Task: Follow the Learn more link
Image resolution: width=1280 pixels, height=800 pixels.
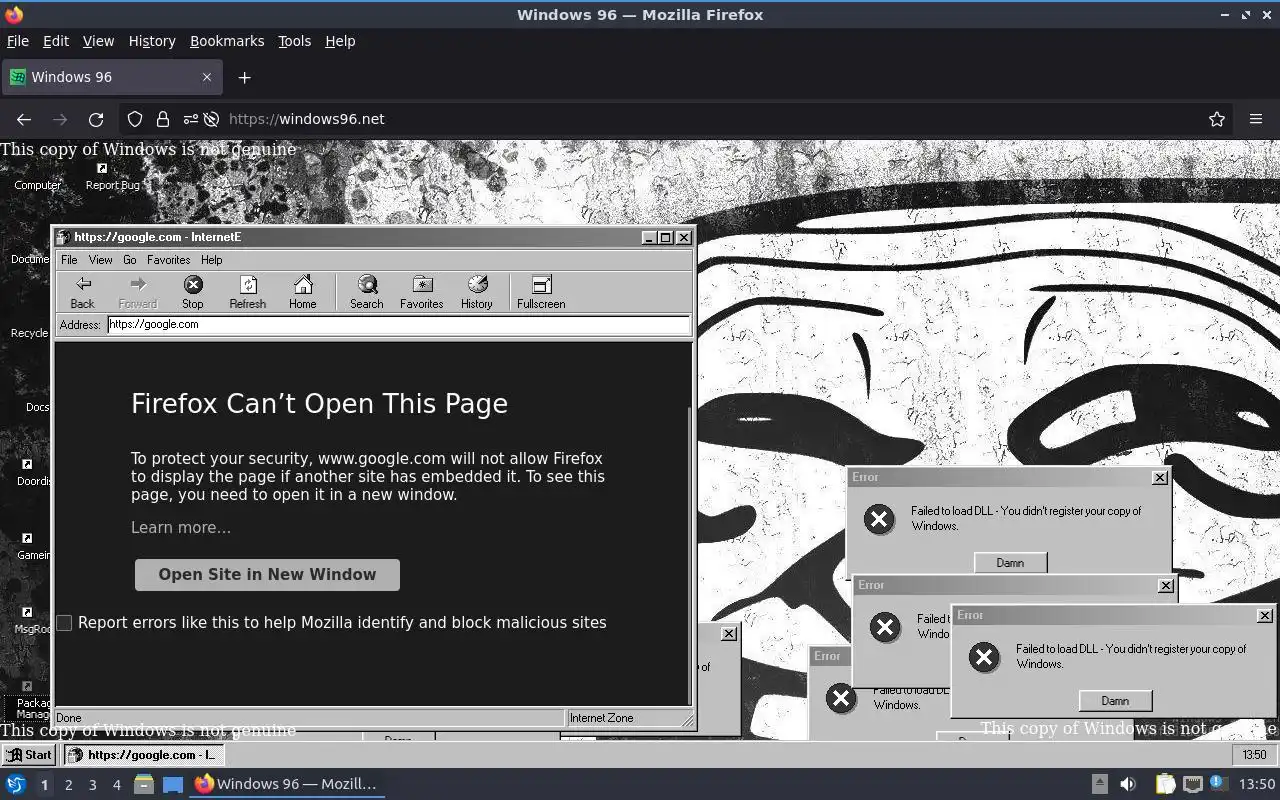Action: pyautogui.click(x=181, y=528)
